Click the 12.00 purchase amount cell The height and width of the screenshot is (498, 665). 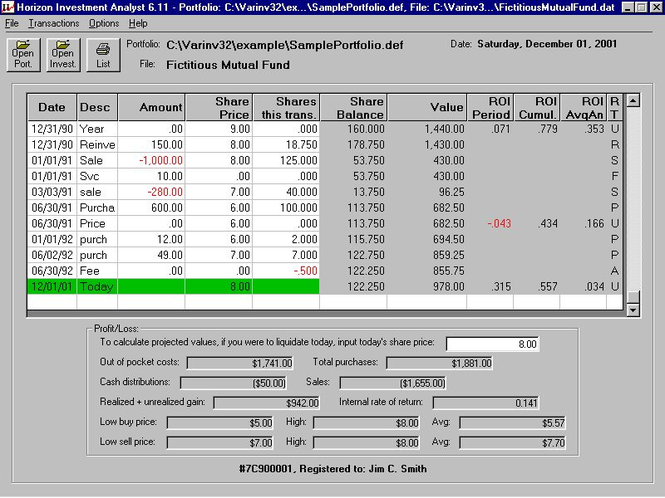coord(151,240)
